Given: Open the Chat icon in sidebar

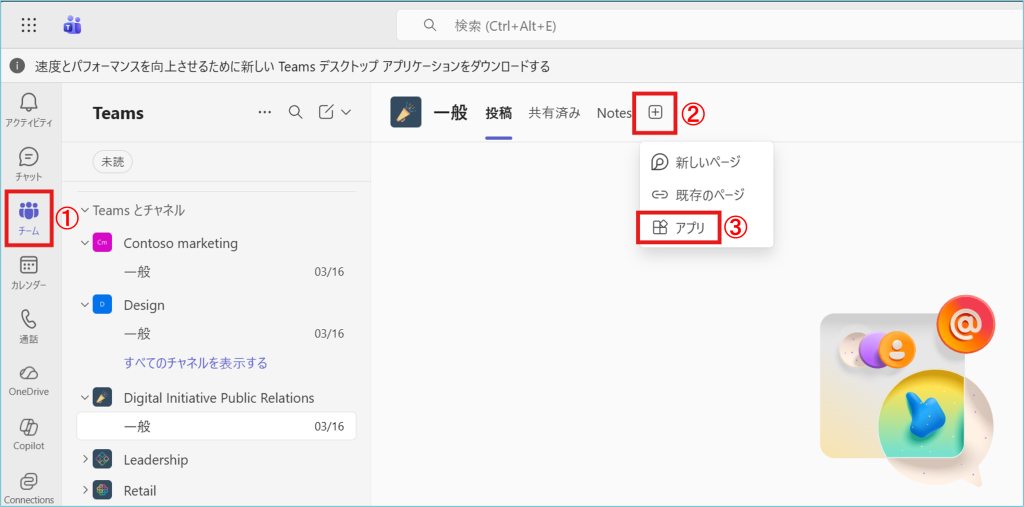Looking at the screenshot, I should [x=29, y=158].
